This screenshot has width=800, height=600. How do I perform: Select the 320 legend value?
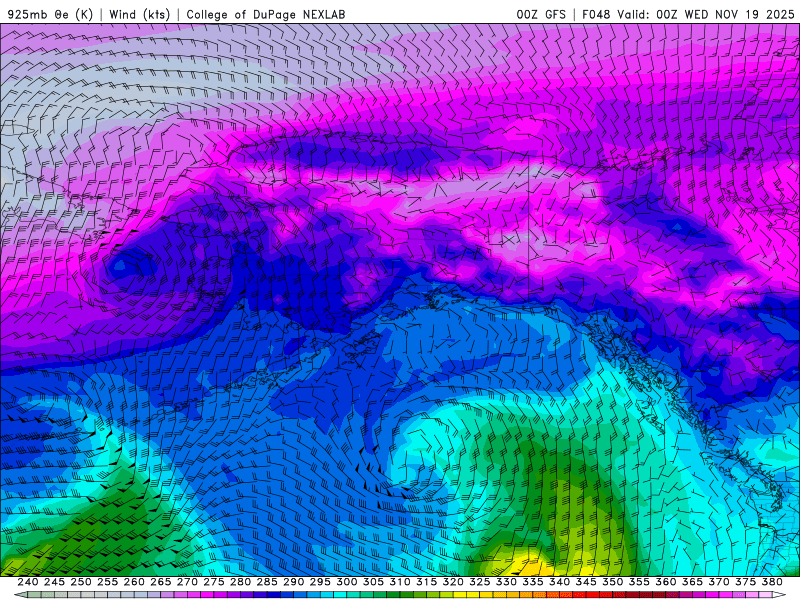(453, 582)
